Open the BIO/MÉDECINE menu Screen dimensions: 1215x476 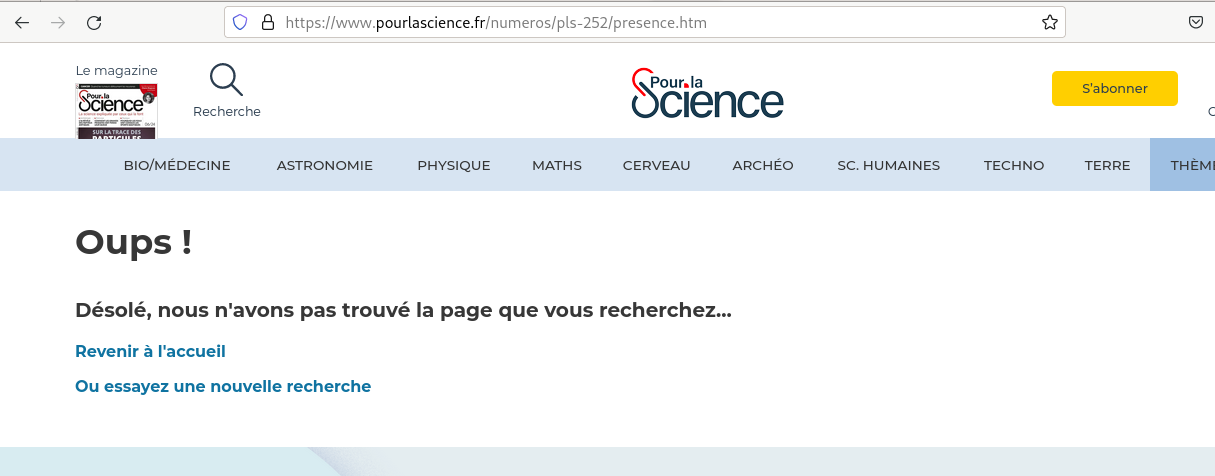click(177, 165)
